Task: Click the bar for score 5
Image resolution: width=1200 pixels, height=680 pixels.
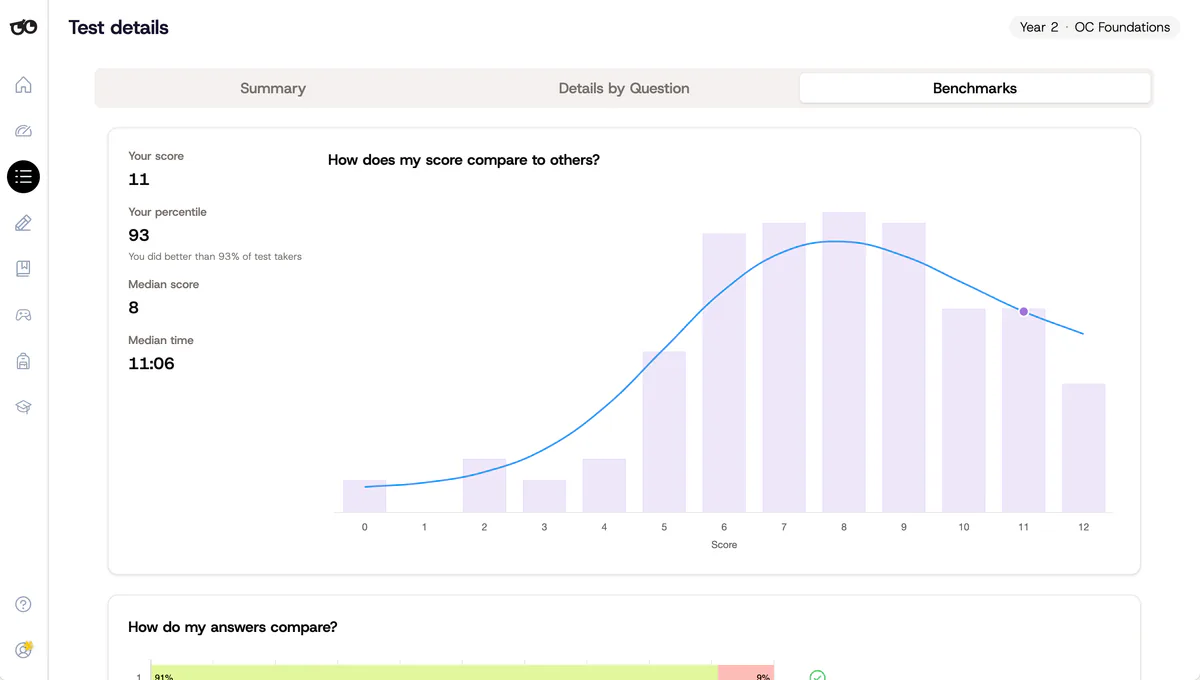Action: [x=664, y=432]
